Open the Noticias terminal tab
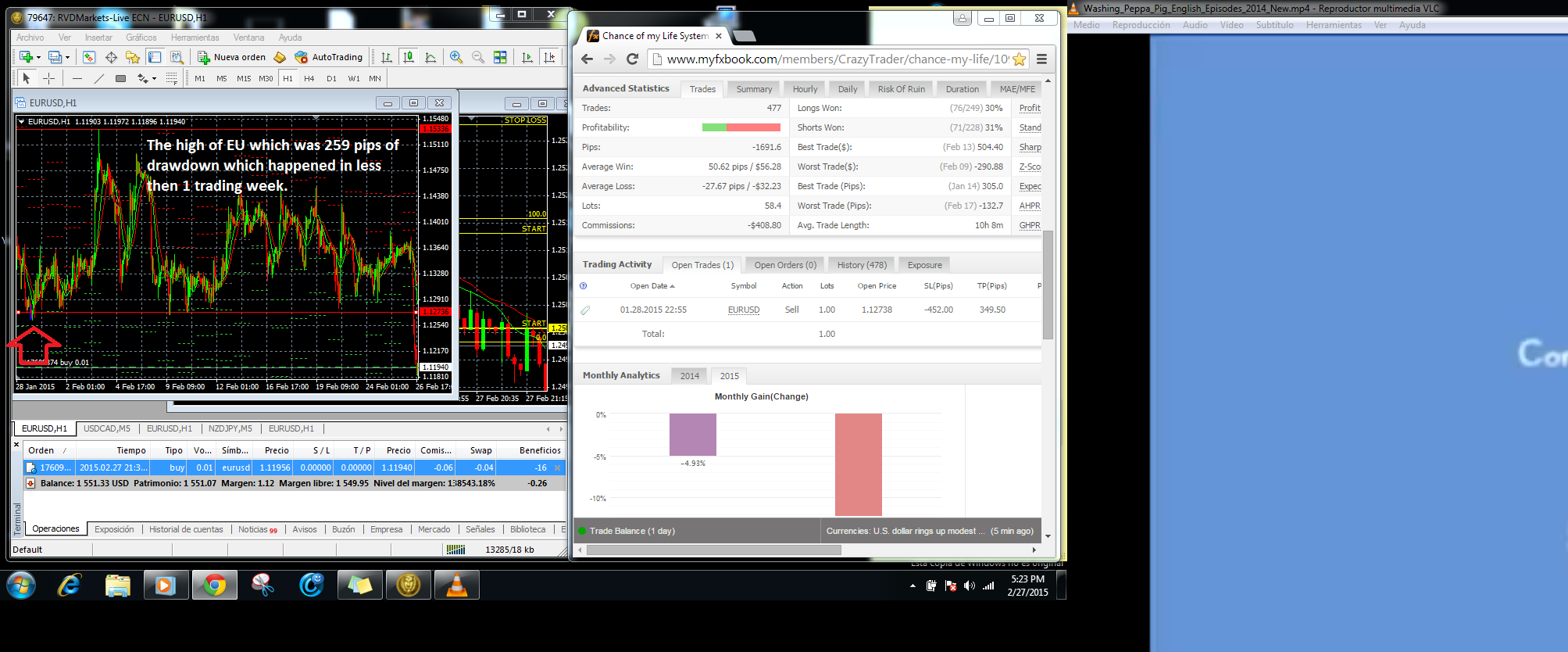1568x652 pixels. [257, 529]
